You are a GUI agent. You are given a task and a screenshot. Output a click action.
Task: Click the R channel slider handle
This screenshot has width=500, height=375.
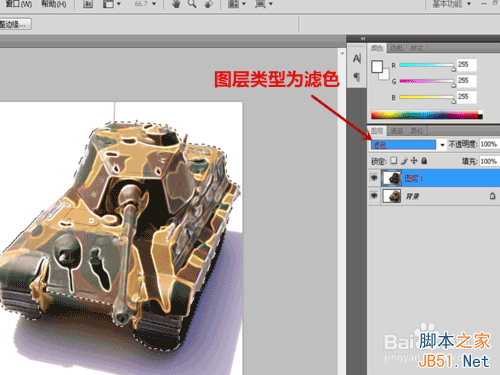(x=453, y=69)
